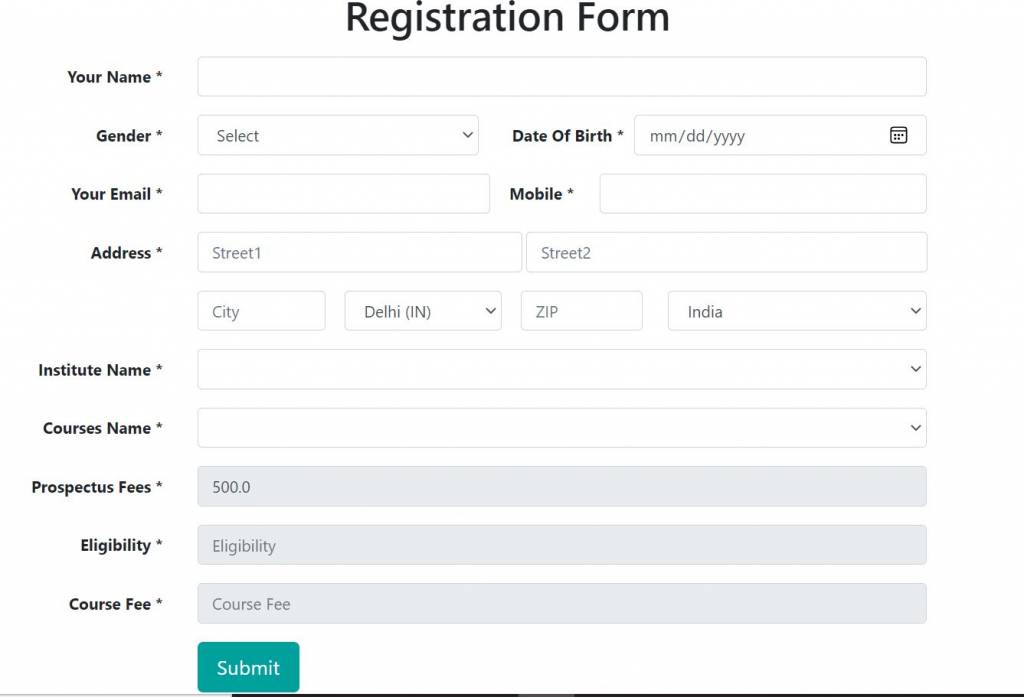
Task: Open the India country dropdown
Action: [796, 312]
